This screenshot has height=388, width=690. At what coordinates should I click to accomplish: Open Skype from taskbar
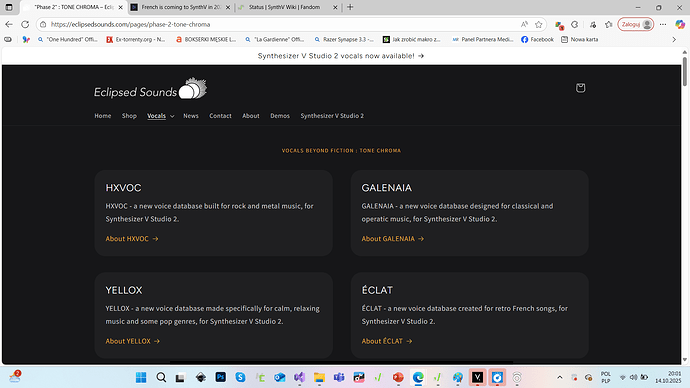click(x=240, y=377)
